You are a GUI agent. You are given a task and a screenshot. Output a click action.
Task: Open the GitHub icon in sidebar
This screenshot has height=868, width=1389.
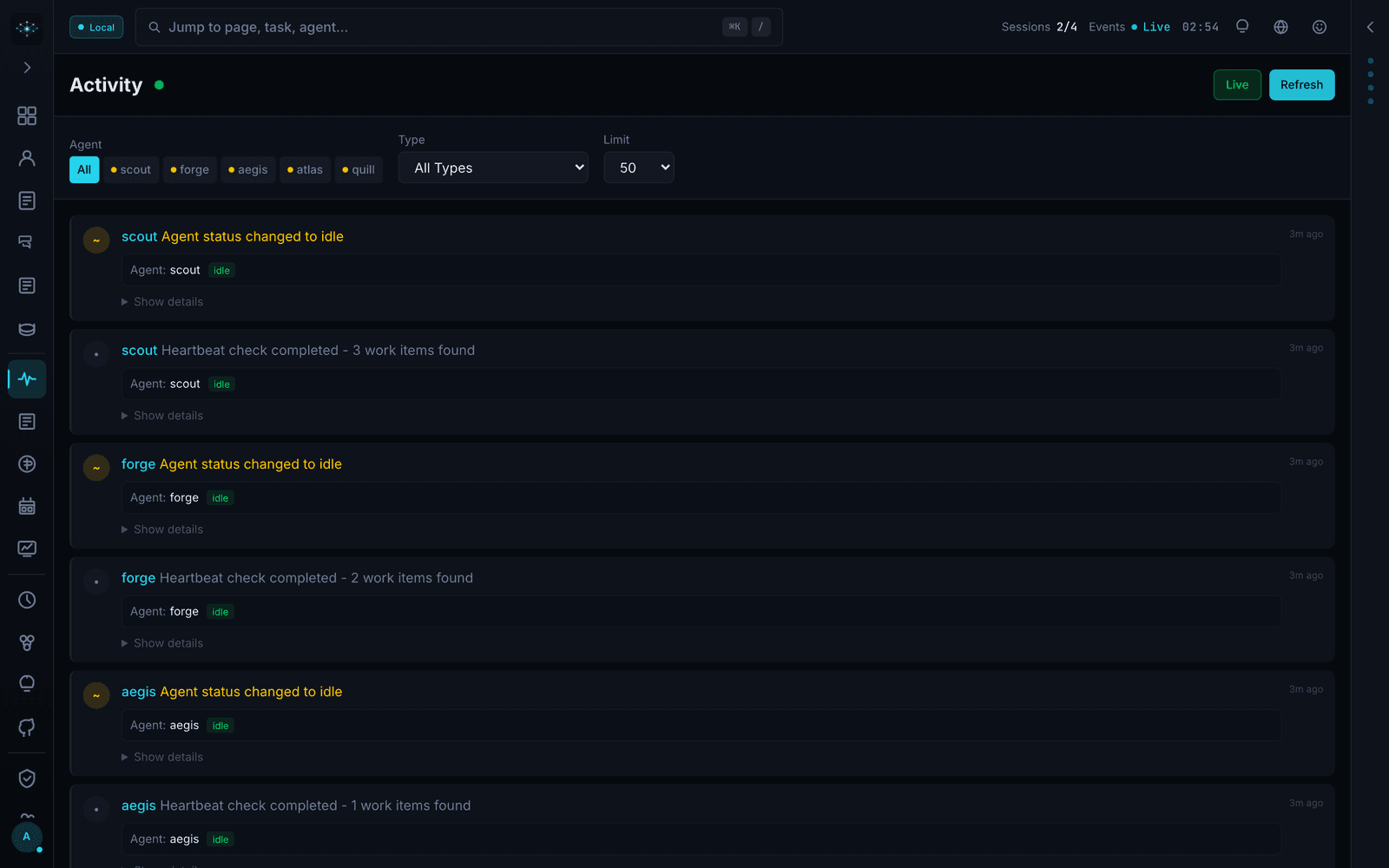27,727
